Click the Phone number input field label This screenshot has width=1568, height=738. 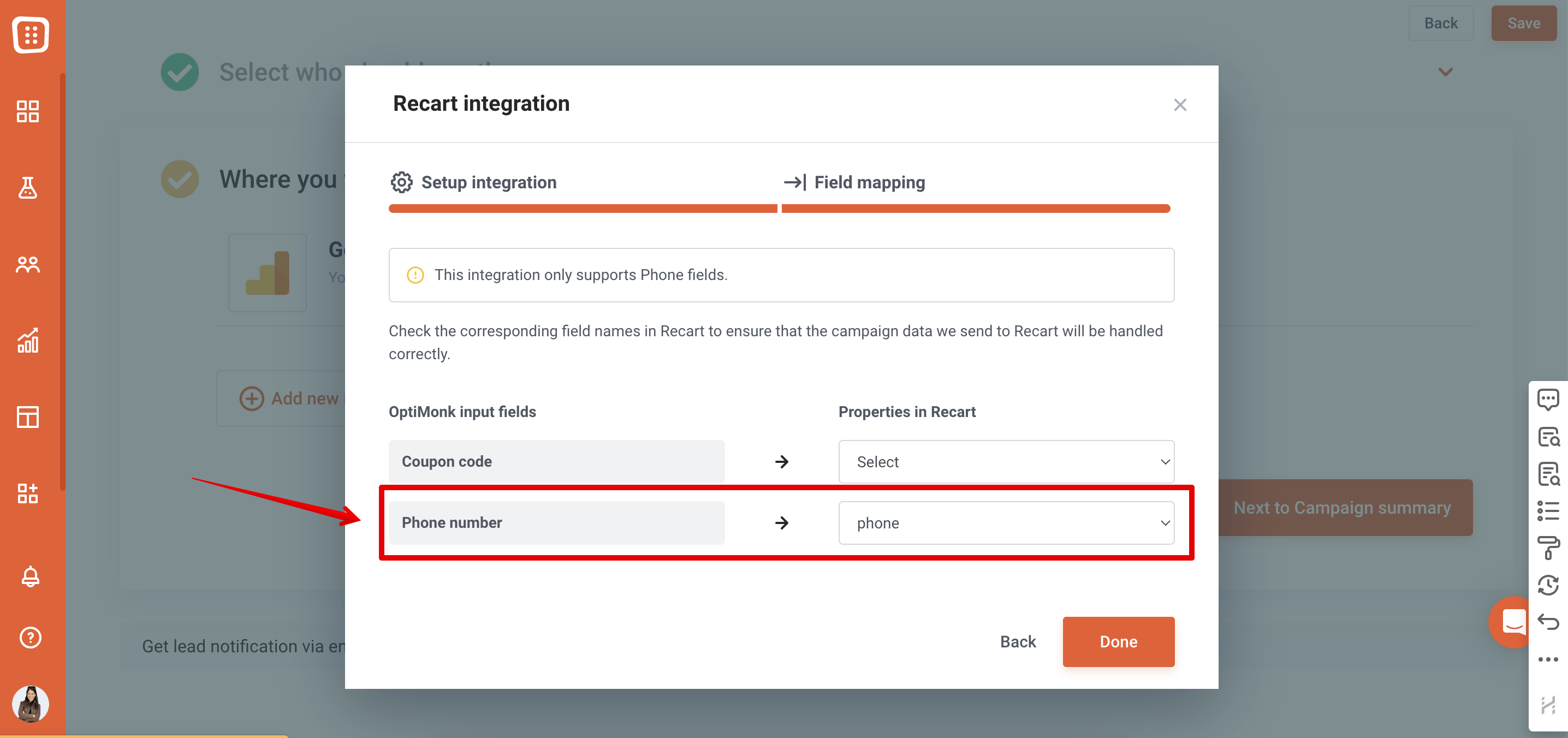click(556, 522)
